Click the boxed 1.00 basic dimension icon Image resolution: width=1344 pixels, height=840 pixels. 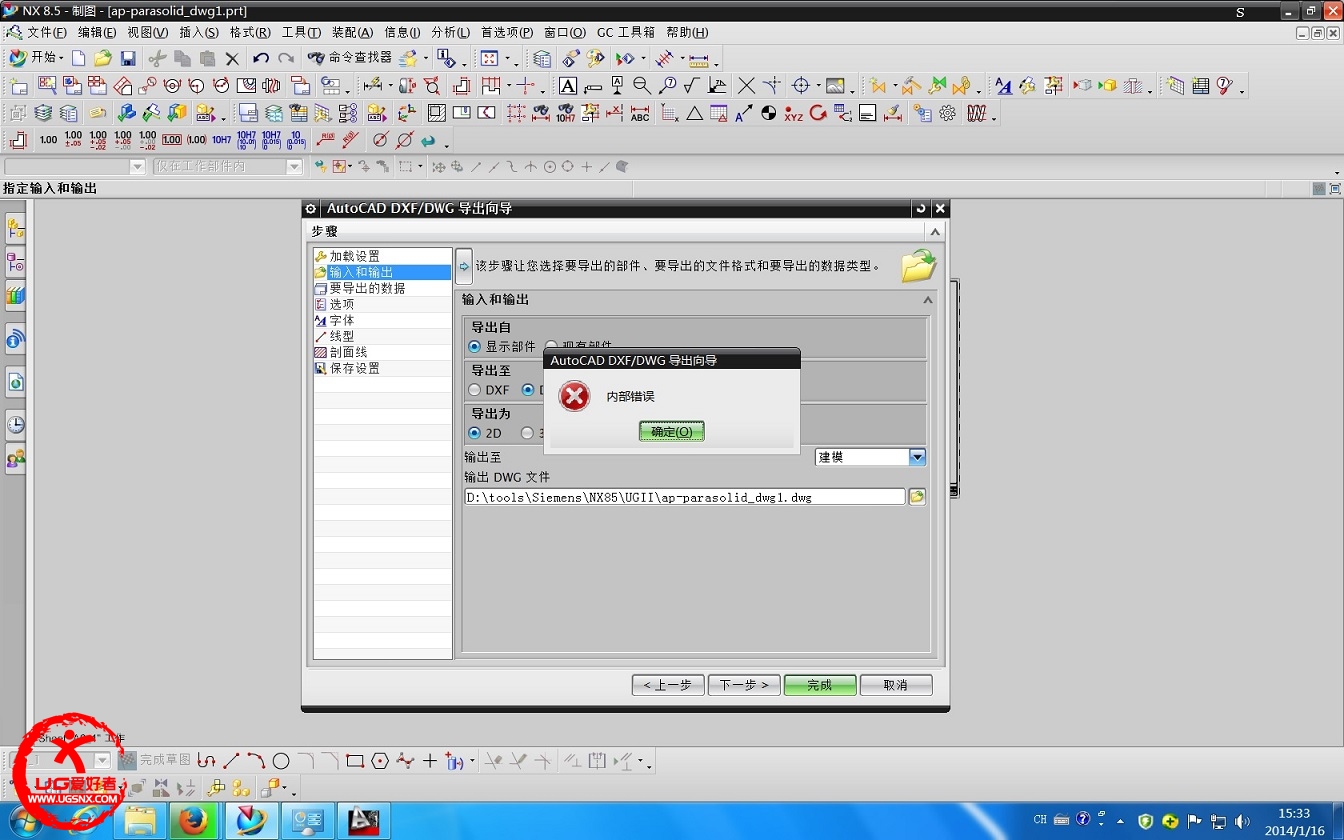(172, 140)
